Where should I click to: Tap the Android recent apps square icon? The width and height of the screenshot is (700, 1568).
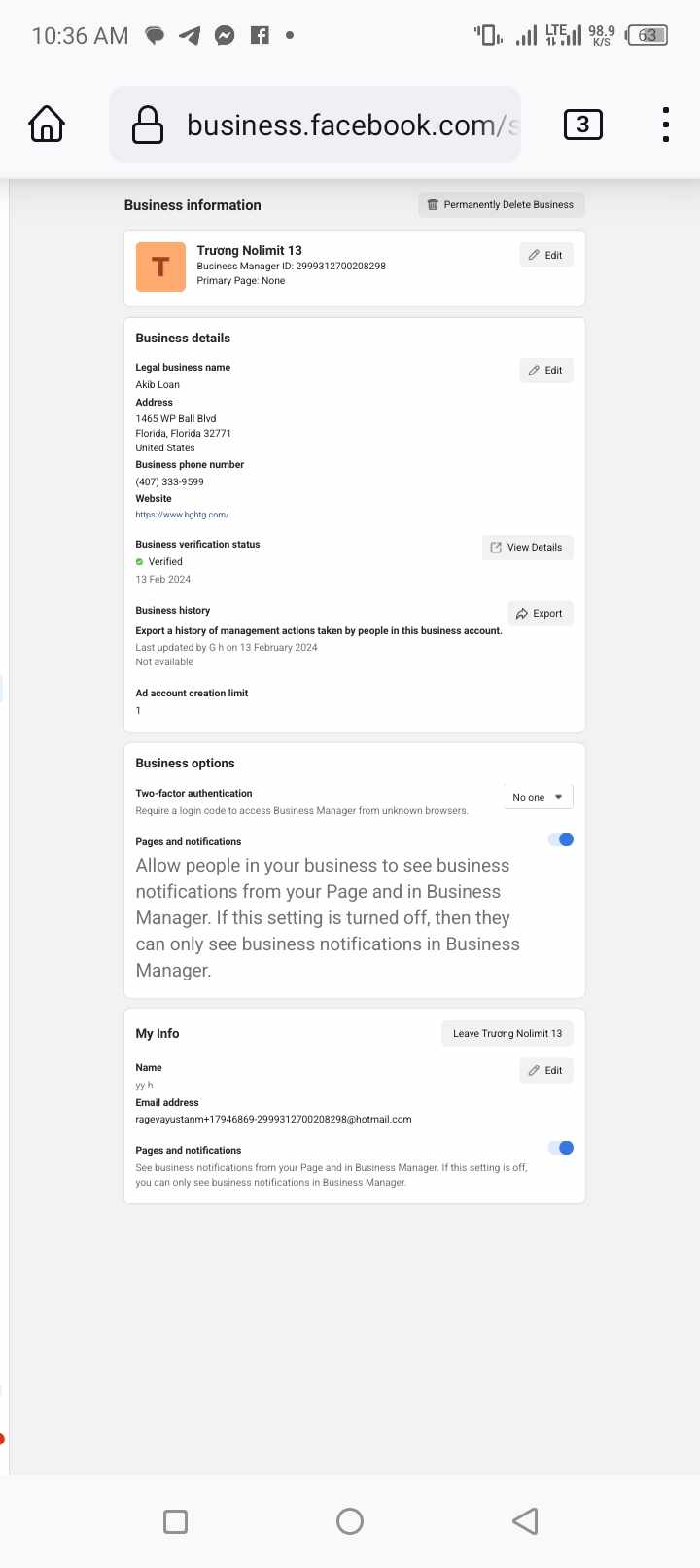click(x=176, y=1521)
